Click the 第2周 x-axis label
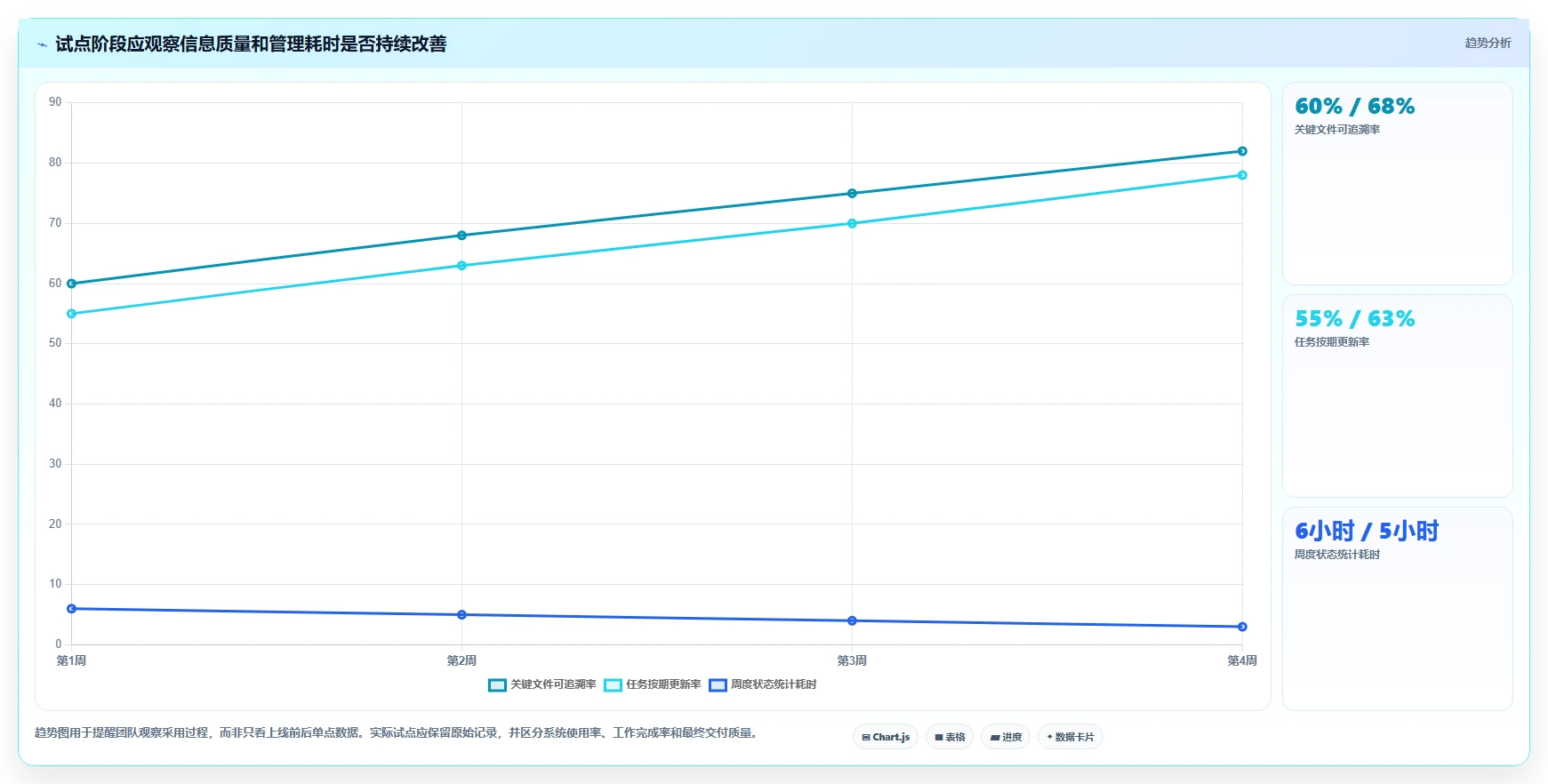The width and height of the screenshot is (1548, 784). (461, 660)
